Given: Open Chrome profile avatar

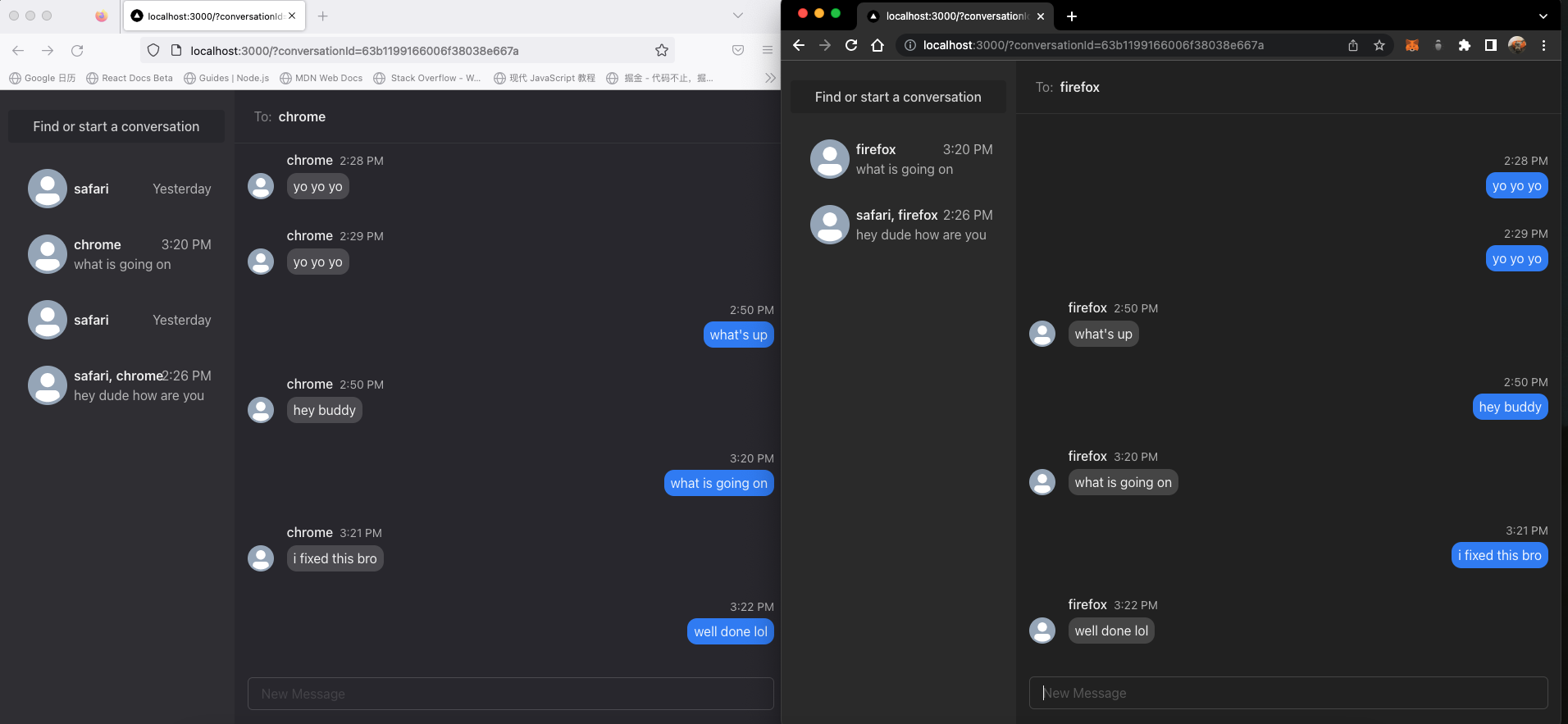Looking at the screenshot, I should point(1517,45).
